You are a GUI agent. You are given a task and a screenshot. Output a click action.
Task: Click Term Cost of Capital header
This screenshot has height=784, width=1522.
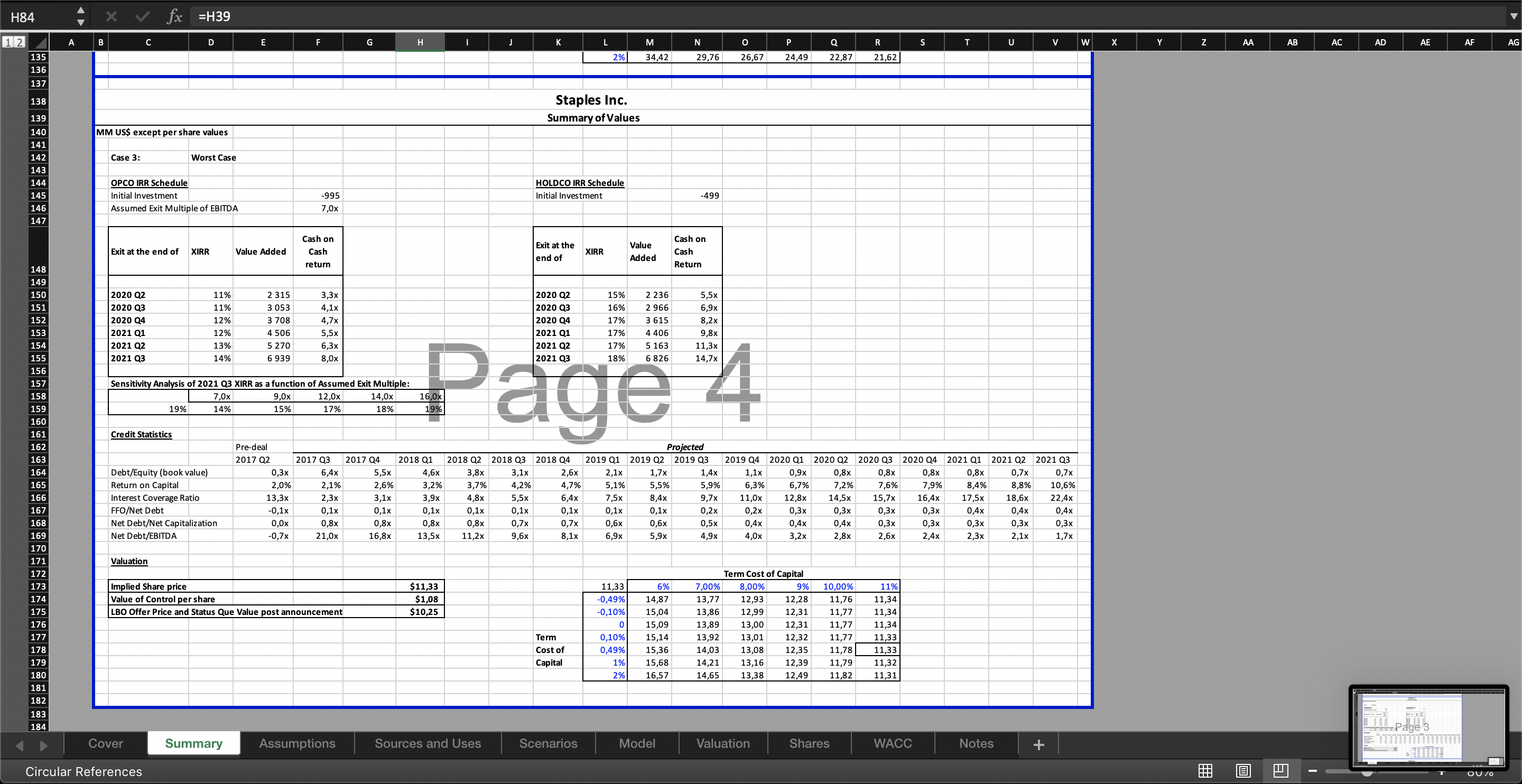pos(763,573)
